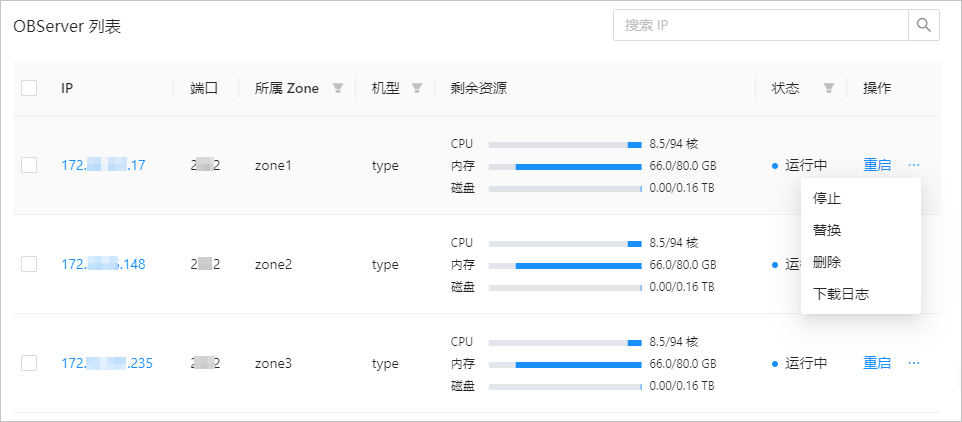The width and height of the screenshot is (962, 422).
Task: Open the 状态 column filter icon
Action: [x=828, y=88]
